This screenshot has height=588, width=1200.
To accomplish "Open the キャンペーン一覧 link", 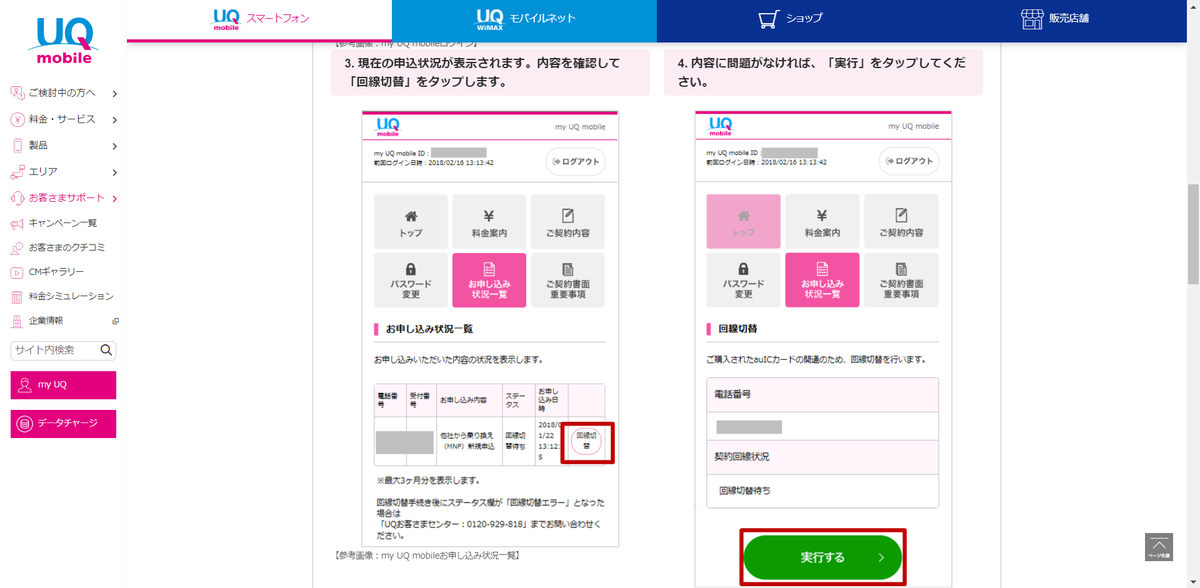I will pos(62,223).
